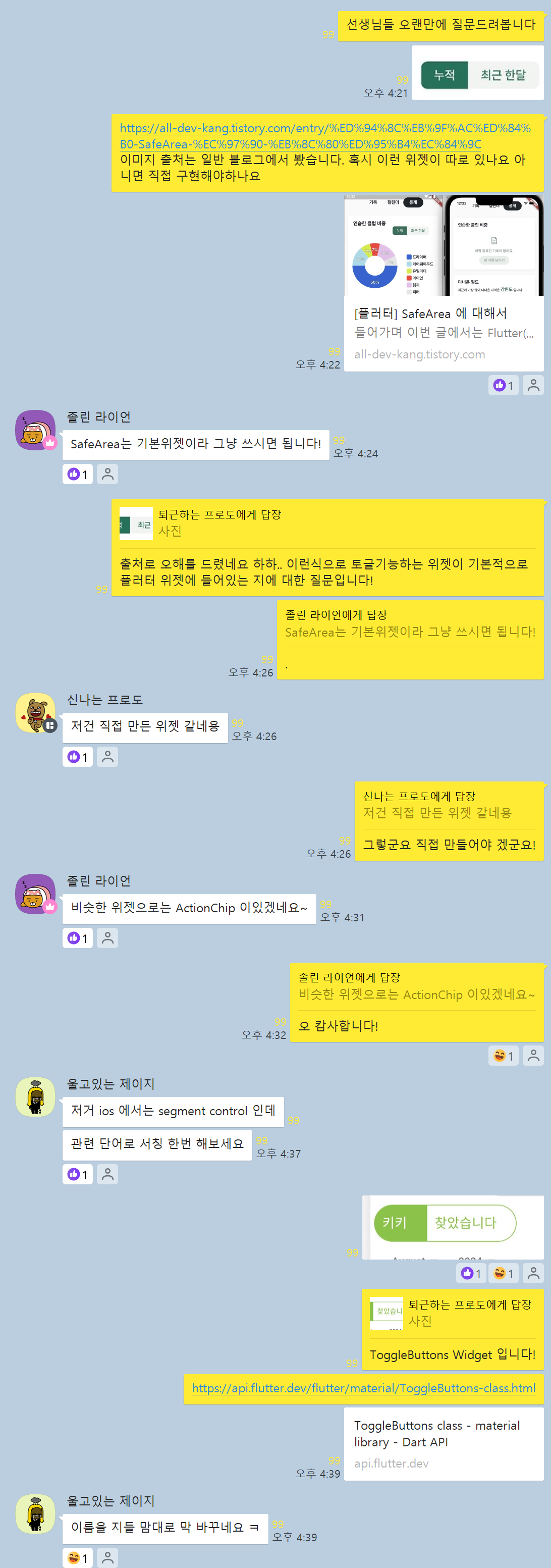View reactors icon under '키키 찾았습니다' image
Screen dimensions: 551x1568
pos(533,1273)
